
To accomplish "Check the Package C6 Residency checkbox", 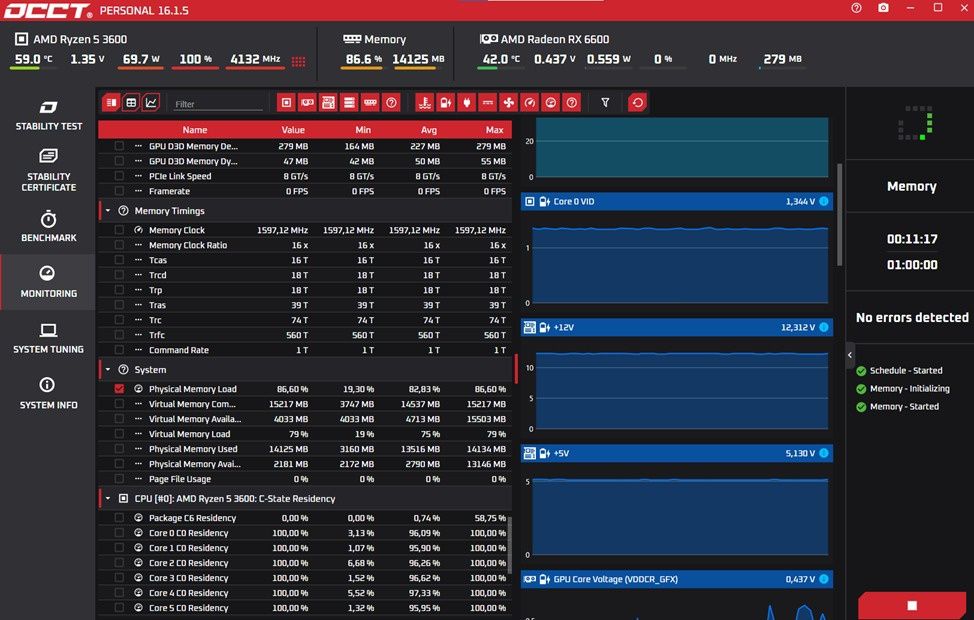I will pyautogui.click(x=119, y=518).
